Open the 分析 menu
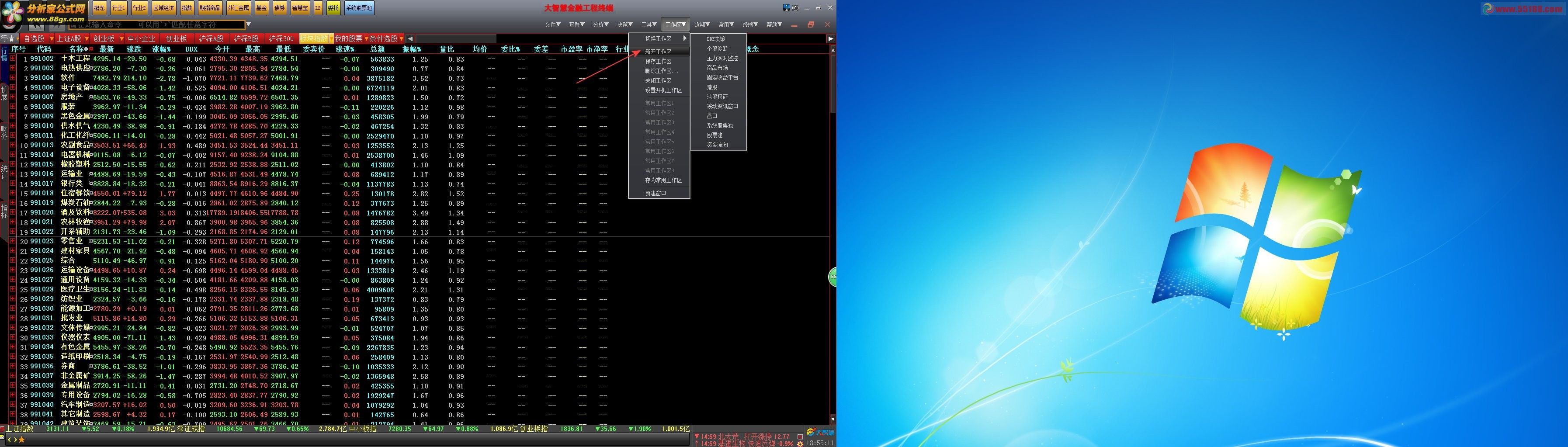 601,25
